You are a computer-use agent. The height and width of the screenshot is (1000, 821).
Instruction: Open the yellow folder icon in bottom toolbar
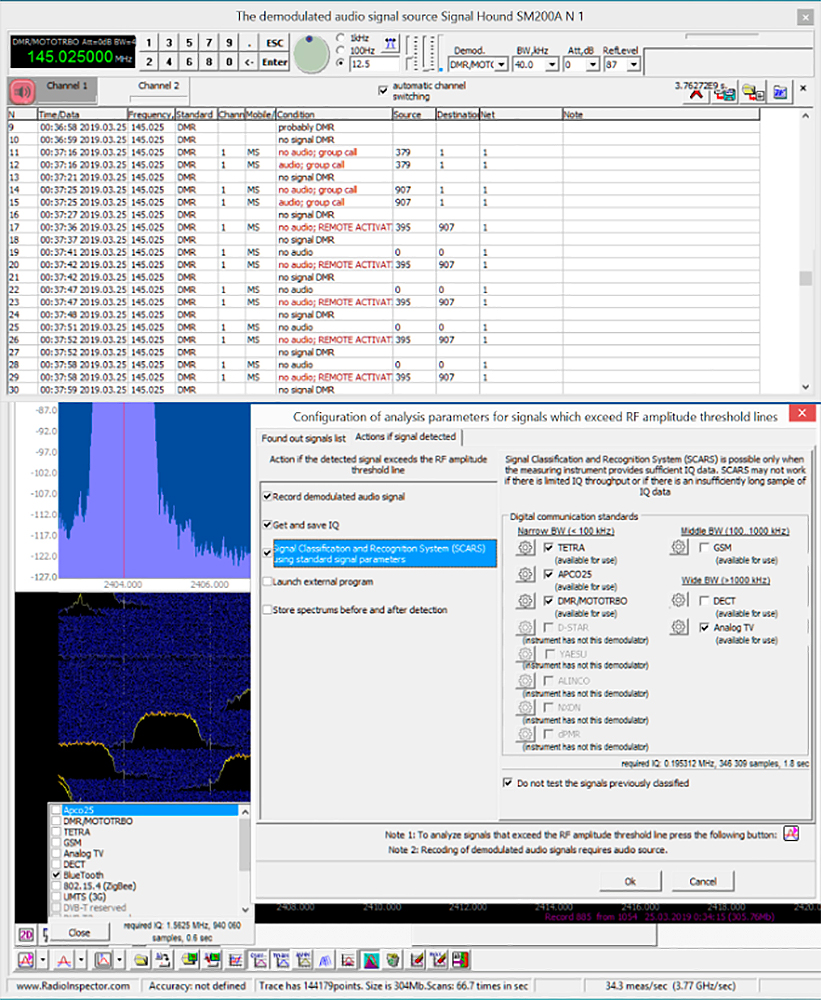(x=140, y=959)
